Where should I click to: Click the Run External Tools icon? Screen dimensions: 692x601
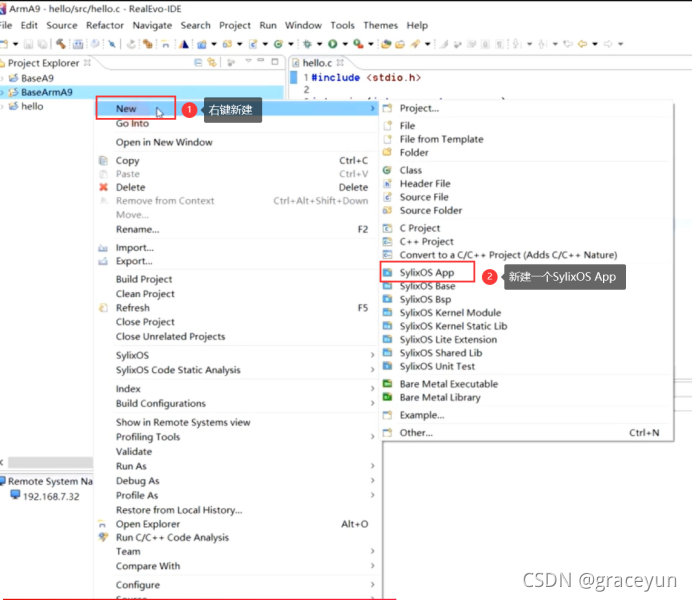pyautogui.click(x=358, y=44)
